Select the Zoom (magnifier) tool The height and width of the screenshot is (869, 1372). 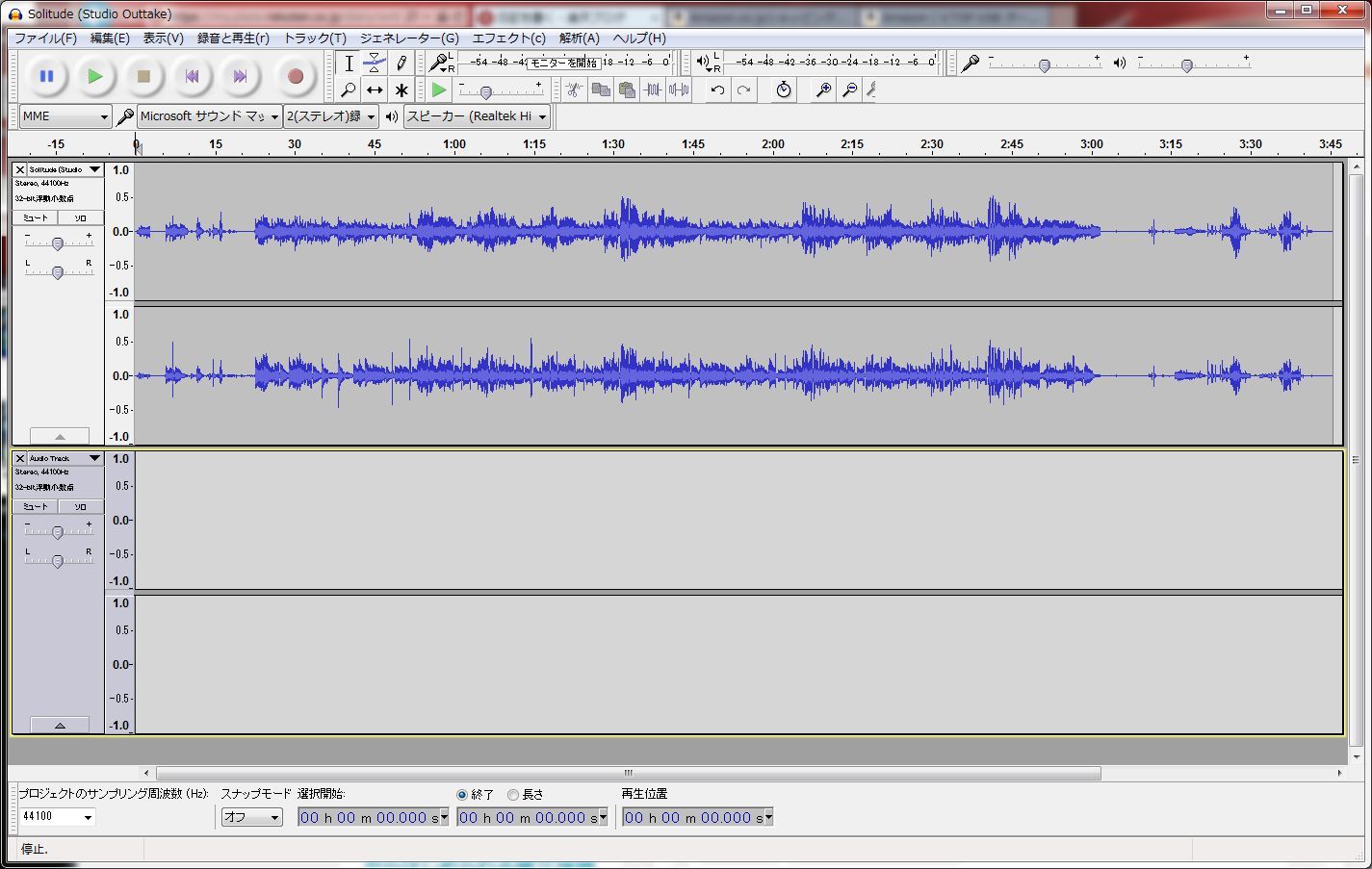click(x=349, y=90)
